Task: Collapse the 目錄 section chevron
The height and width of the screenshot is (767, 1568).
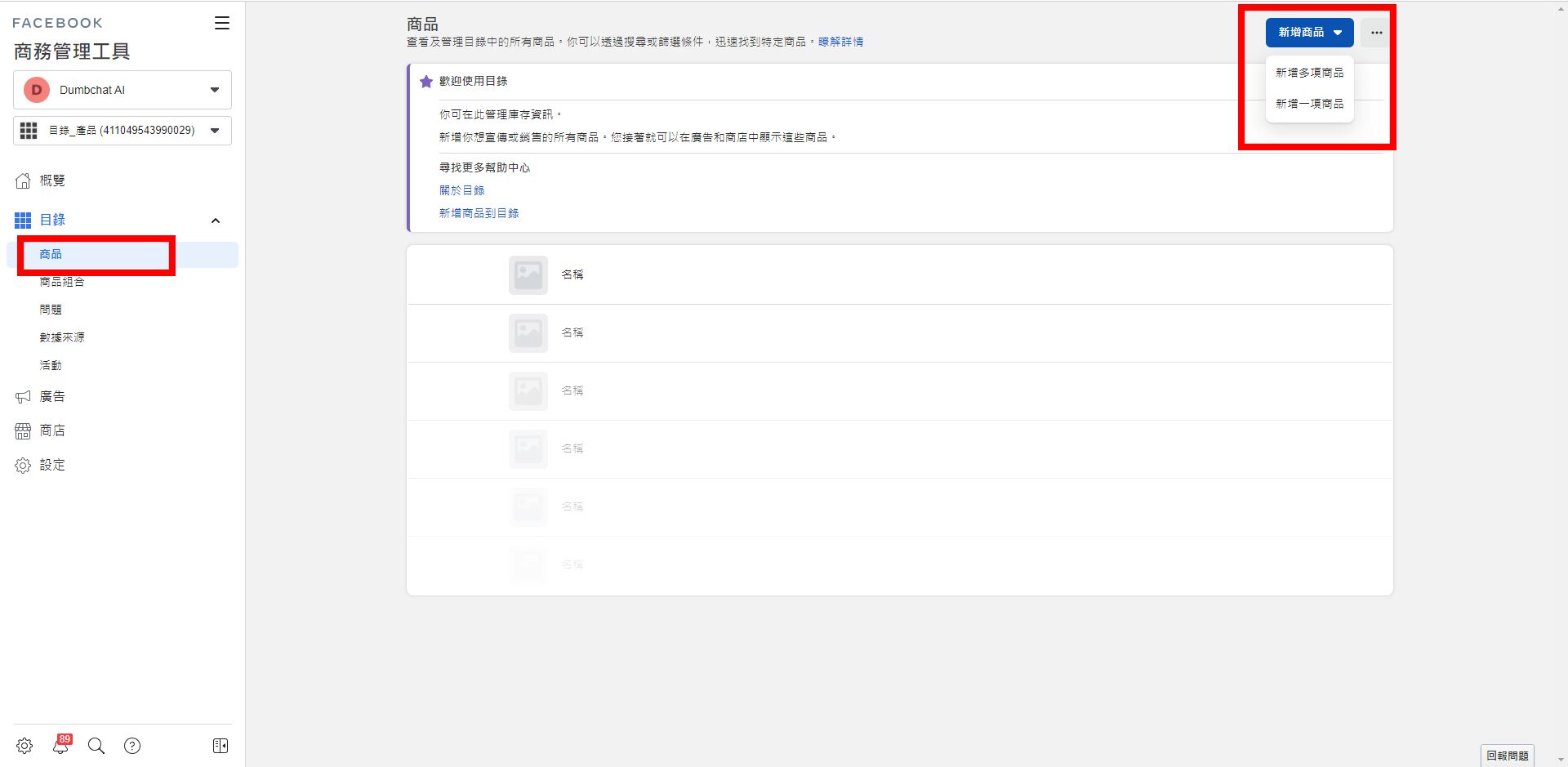Action: (216, 221)
